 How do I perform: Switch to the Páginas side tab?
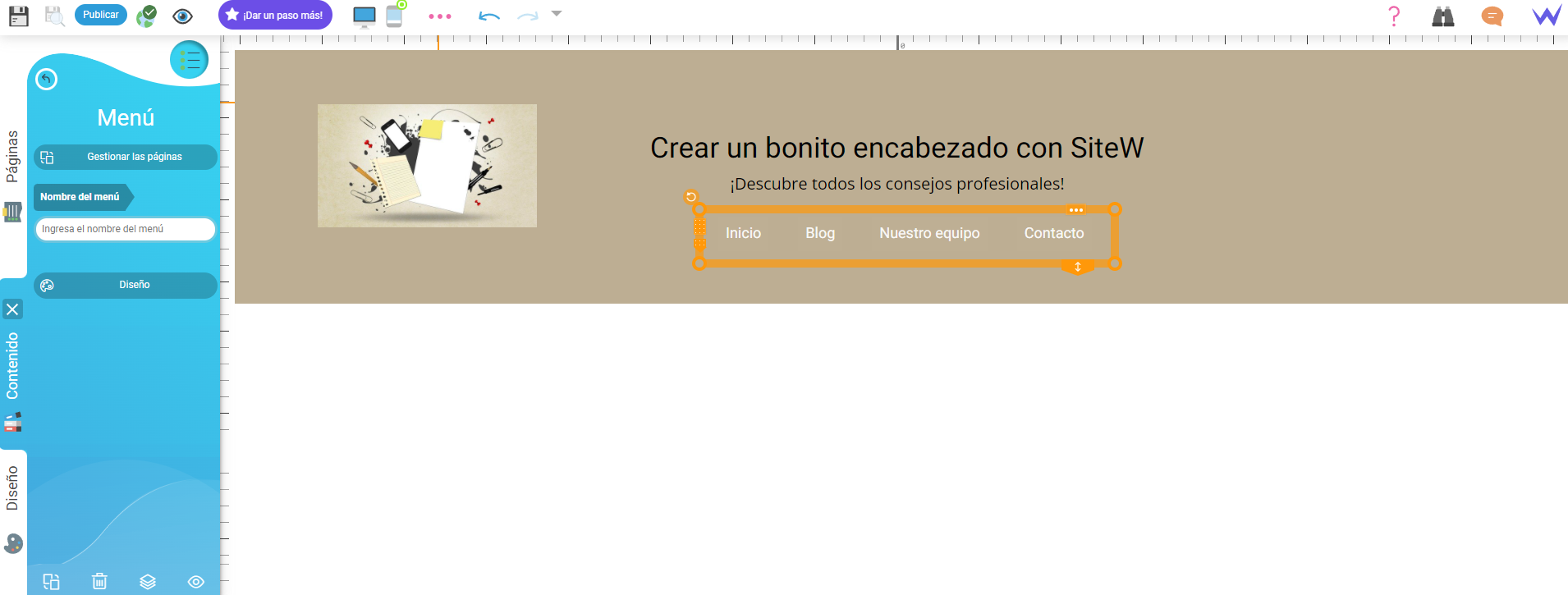(x=12, y=156)
